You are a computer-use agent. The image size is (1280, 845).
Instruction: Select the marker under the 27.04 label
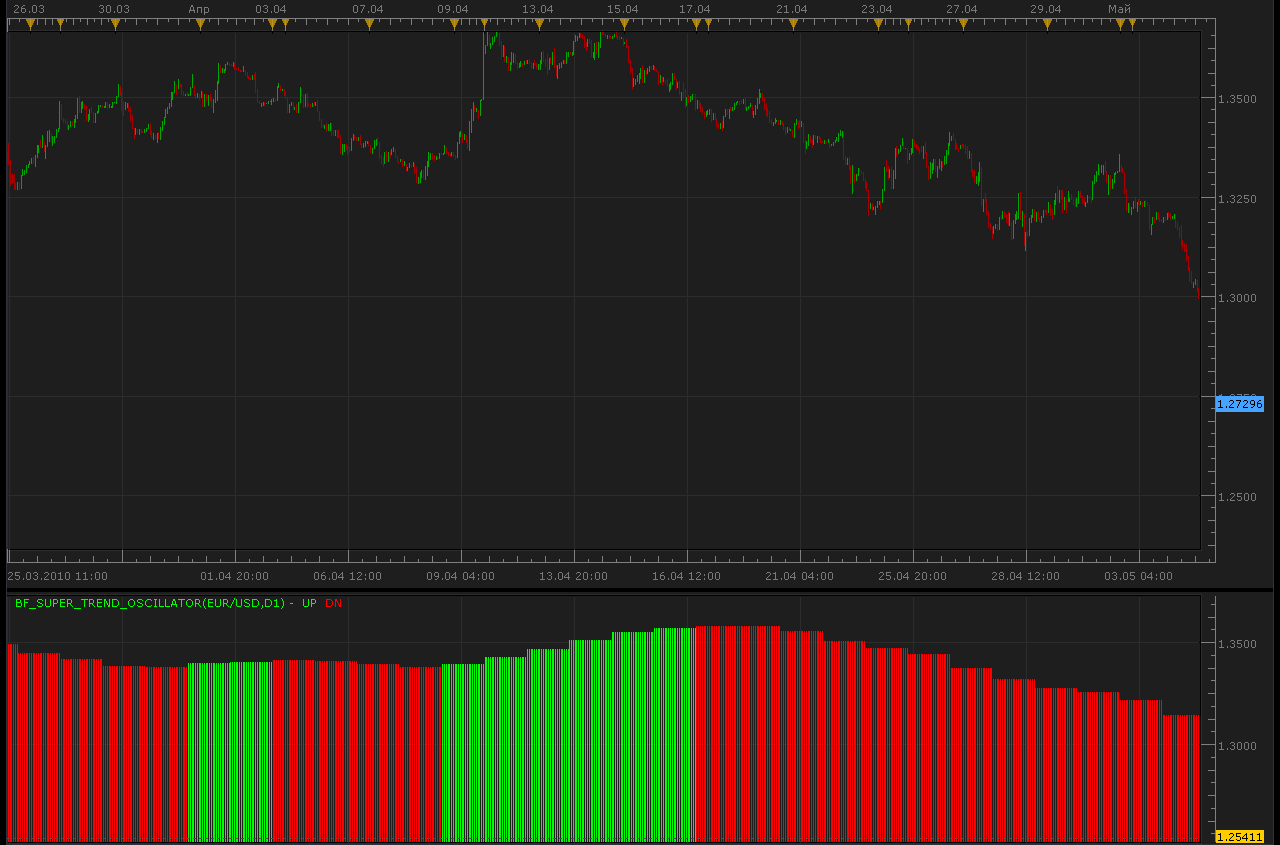coord(963,24)
